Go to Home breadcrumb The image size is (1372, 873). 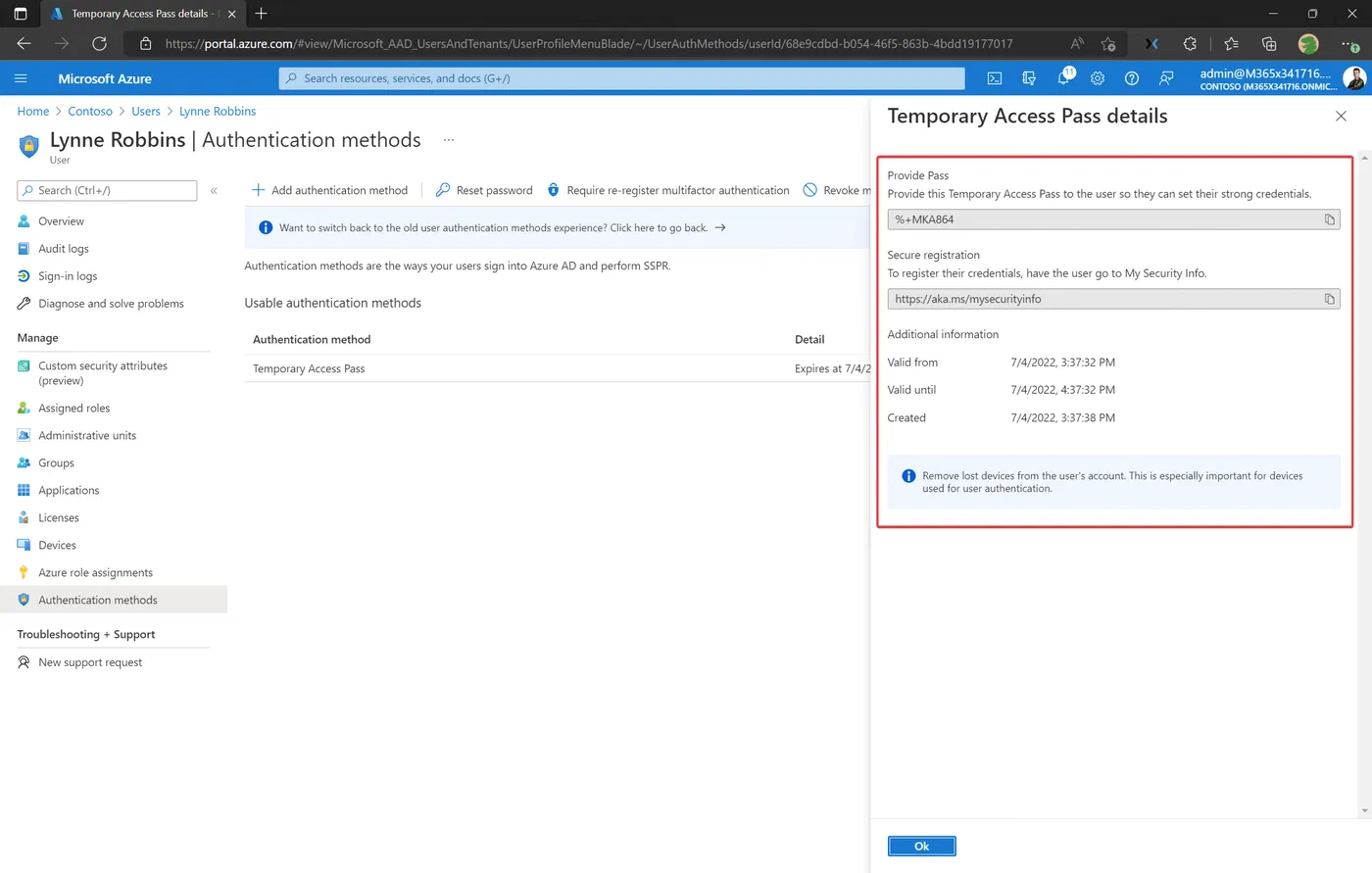click(x=32, y=112)
